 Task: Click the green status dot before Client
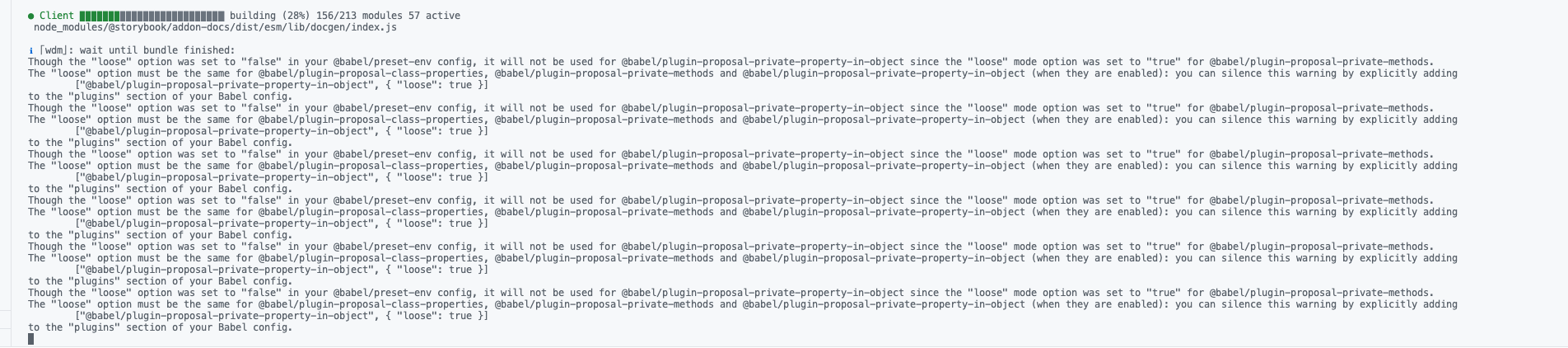(x=30, y=16)
